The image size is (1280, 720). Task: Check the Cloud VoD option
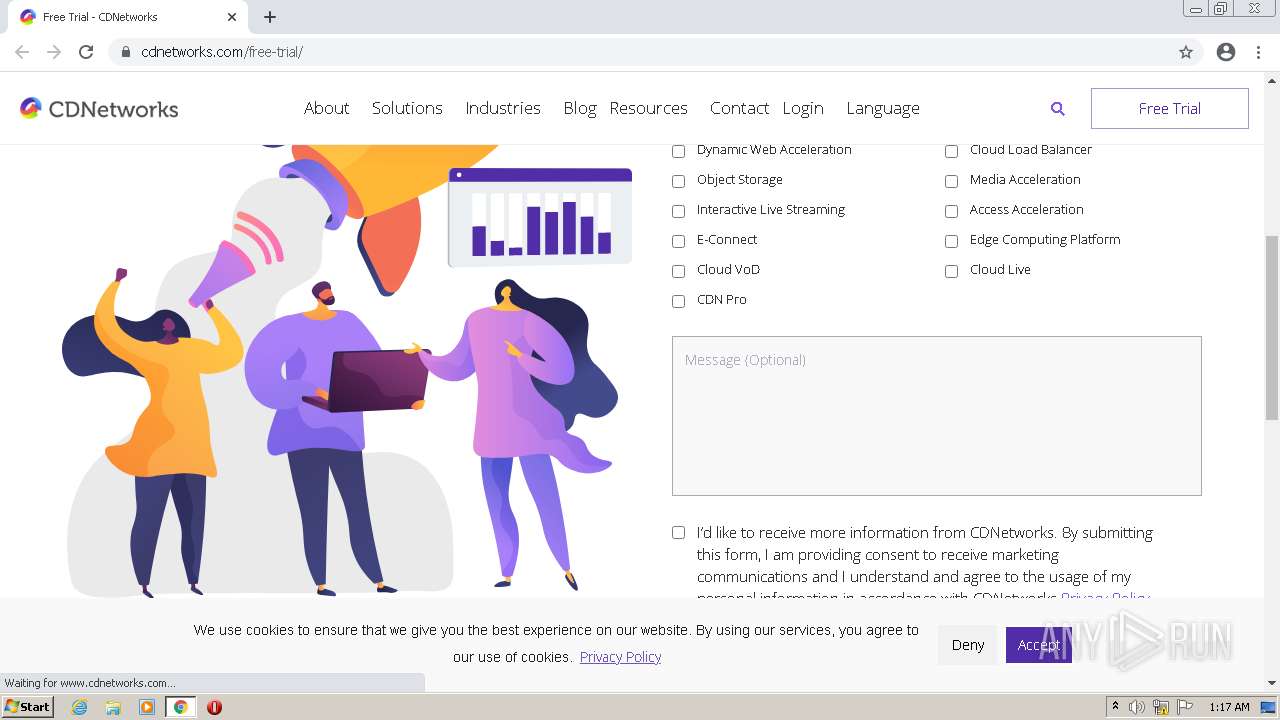(678, 271)
